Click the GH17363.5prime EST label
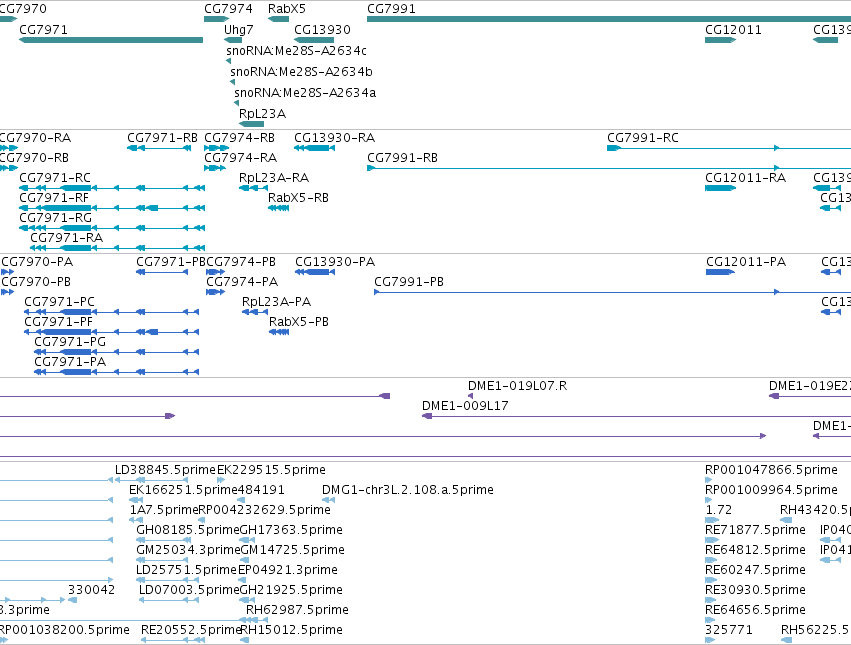The height and width of the screenshot is (645, 851). click(x=291, y=530)
